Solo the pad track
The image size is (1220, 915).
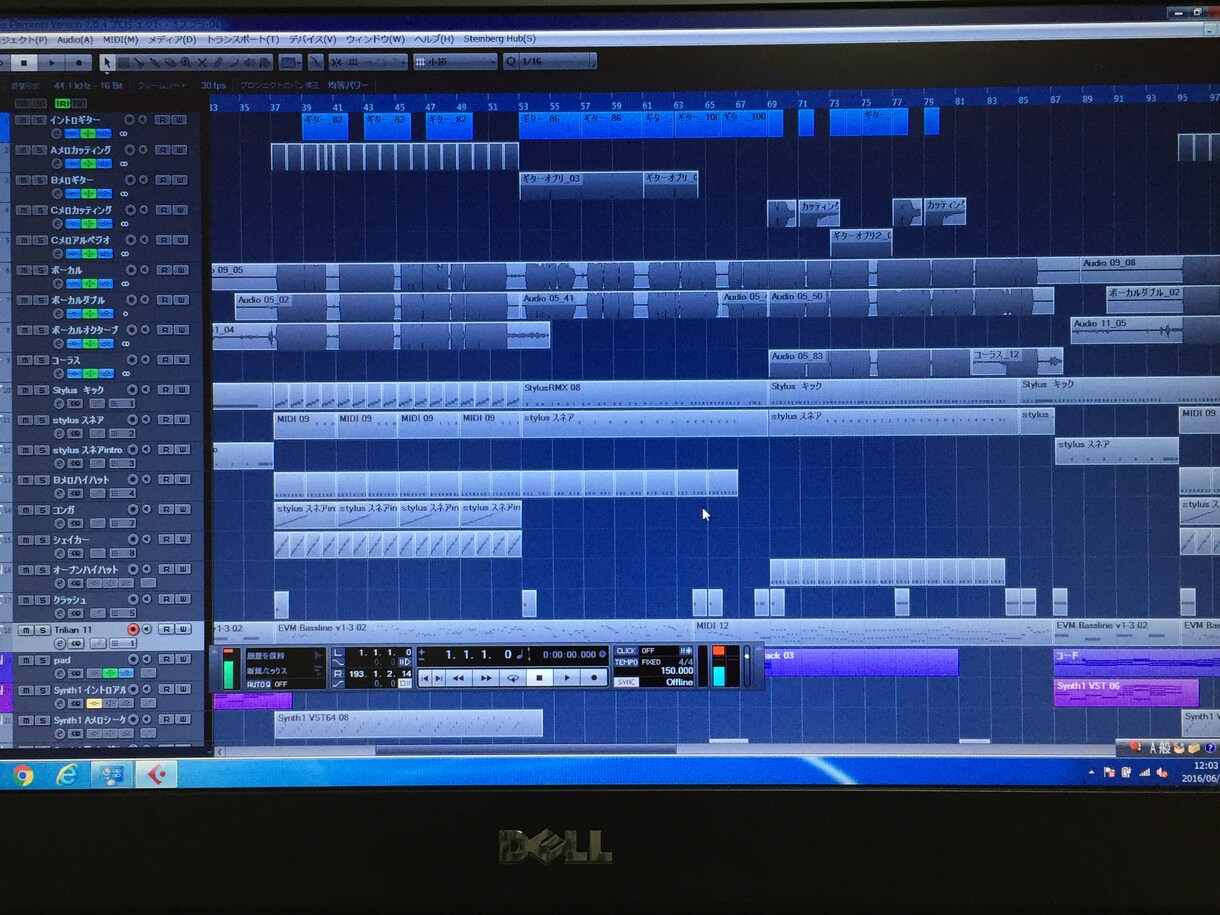42,660
